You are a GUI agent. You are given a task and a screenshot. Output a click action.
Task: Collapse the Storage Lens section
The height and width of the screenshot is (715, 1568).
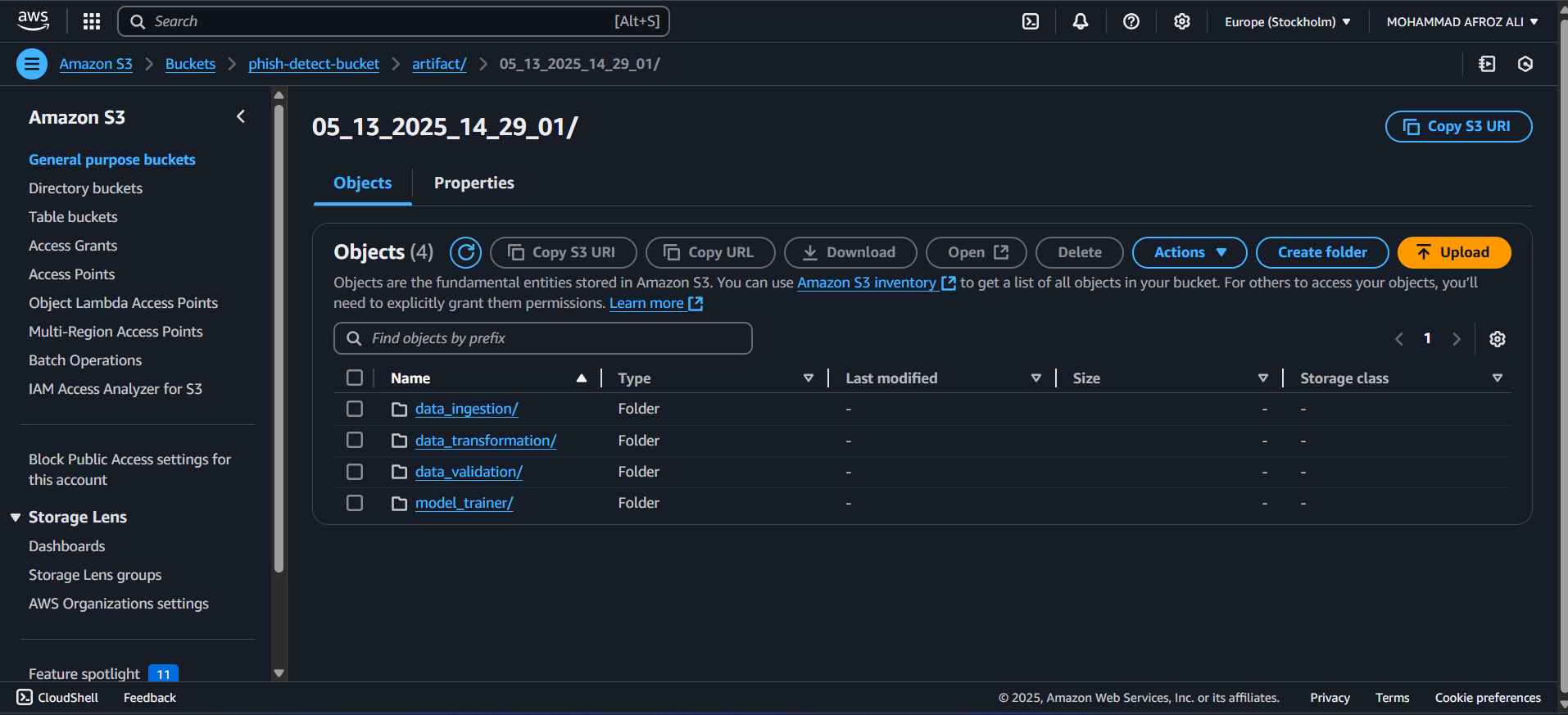tap(16, 518)
